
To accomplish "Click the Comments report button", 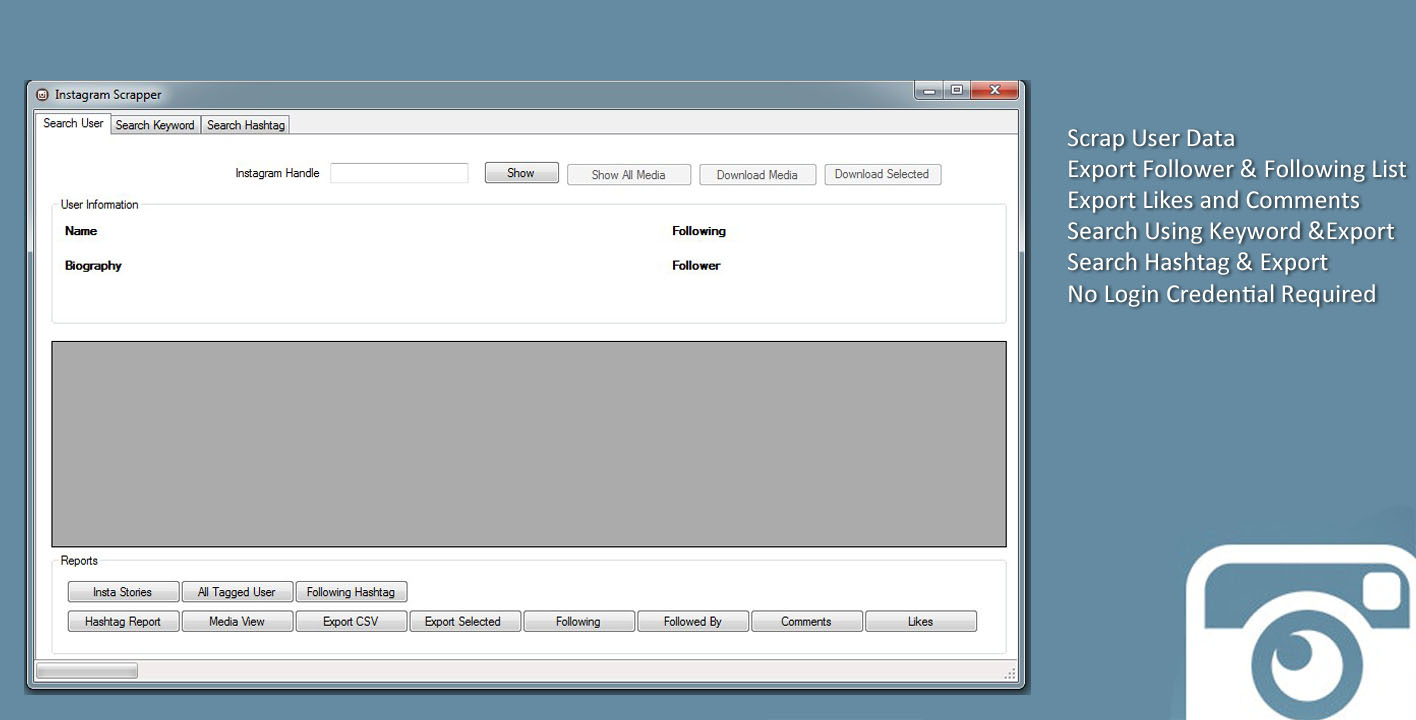I will pos(807,621).
